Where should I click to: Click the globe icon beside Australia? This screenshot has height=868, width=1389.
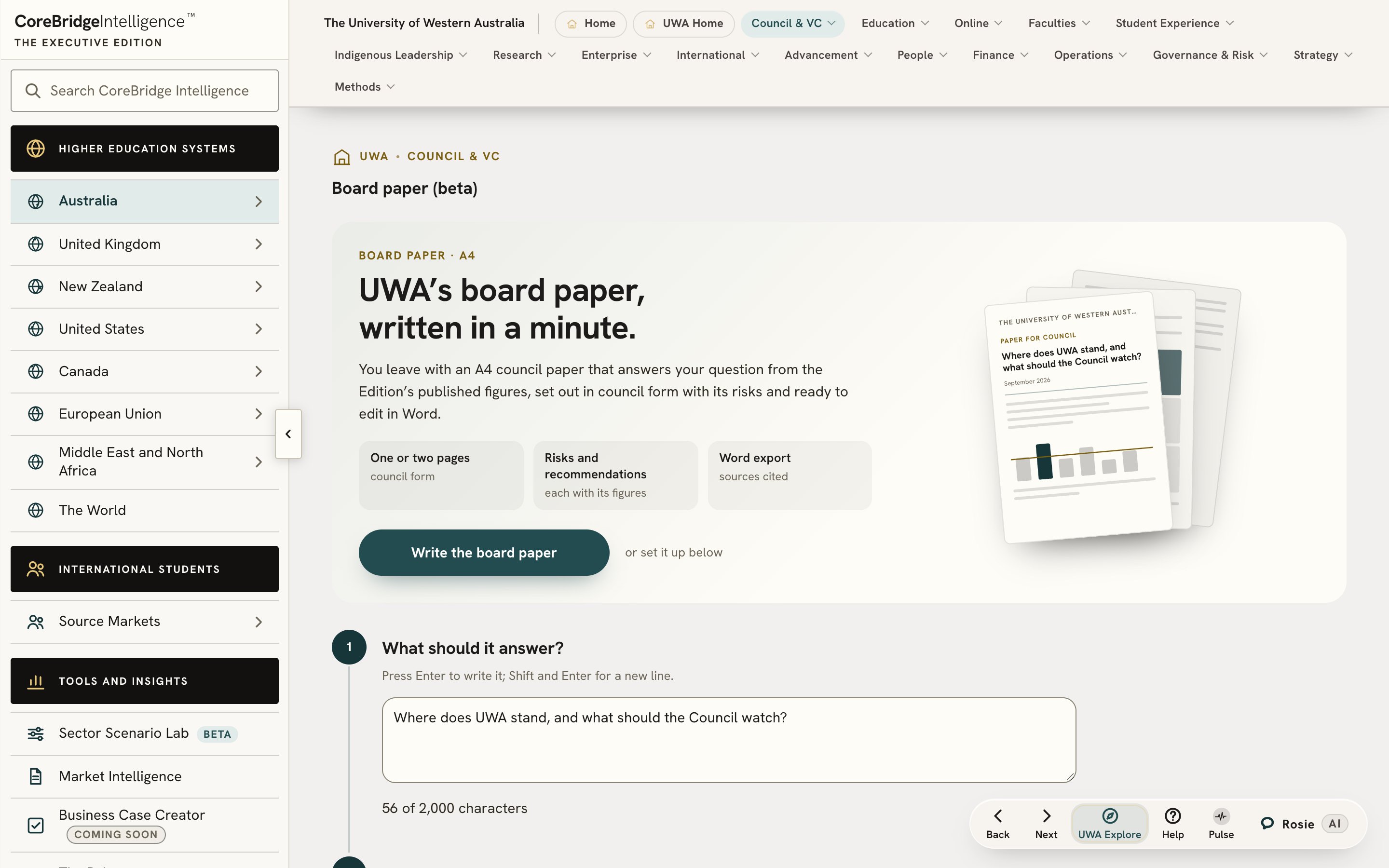[36, 202]
